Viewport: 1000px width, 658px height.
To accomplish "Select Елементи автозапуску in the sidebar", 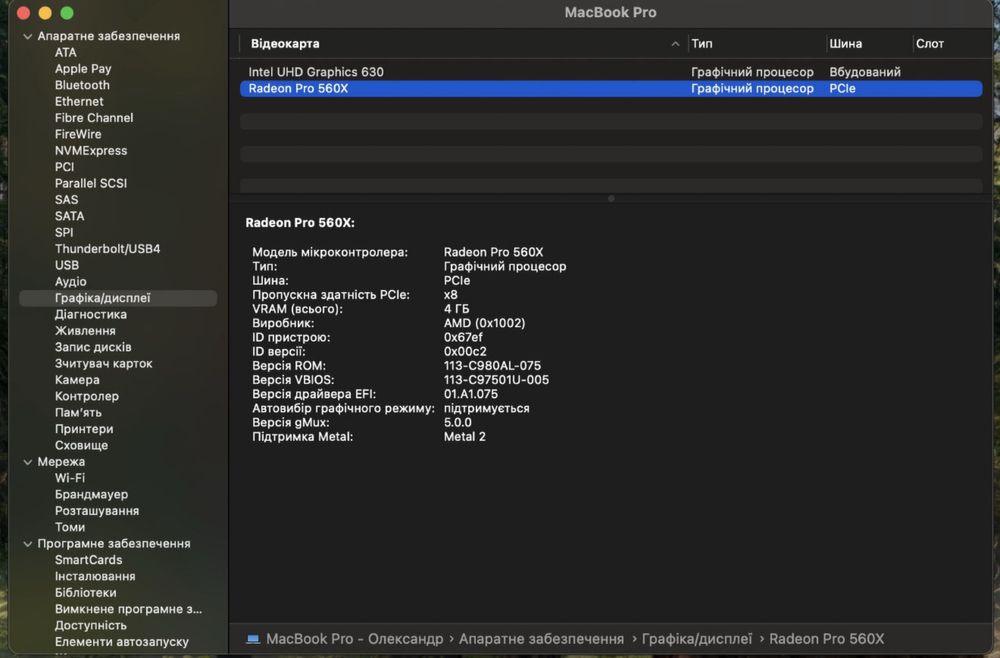I will 122,642.
